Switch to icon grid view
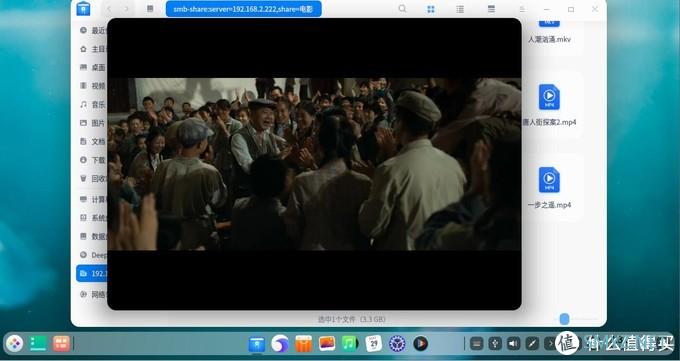The height and width of the screenshot is (361, 680). tap(431, 9)
